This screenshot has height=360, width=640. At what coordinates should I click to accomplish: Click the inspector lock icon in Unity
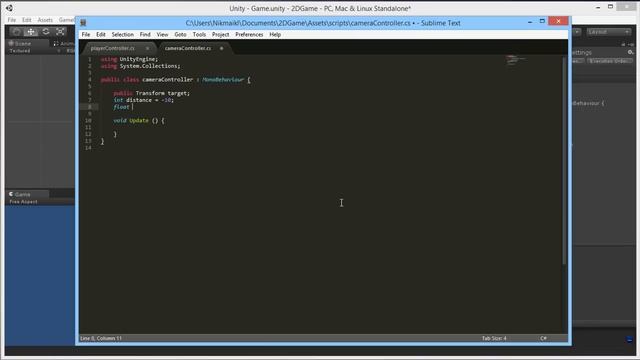pyautogui.click(x=623, y=44)
